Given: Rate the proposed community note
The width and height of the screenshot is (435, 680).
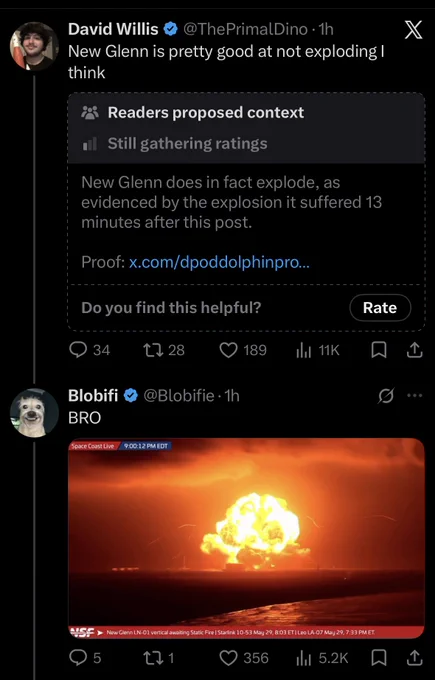Looking at the screenshot, I should (x=380, y=307).
